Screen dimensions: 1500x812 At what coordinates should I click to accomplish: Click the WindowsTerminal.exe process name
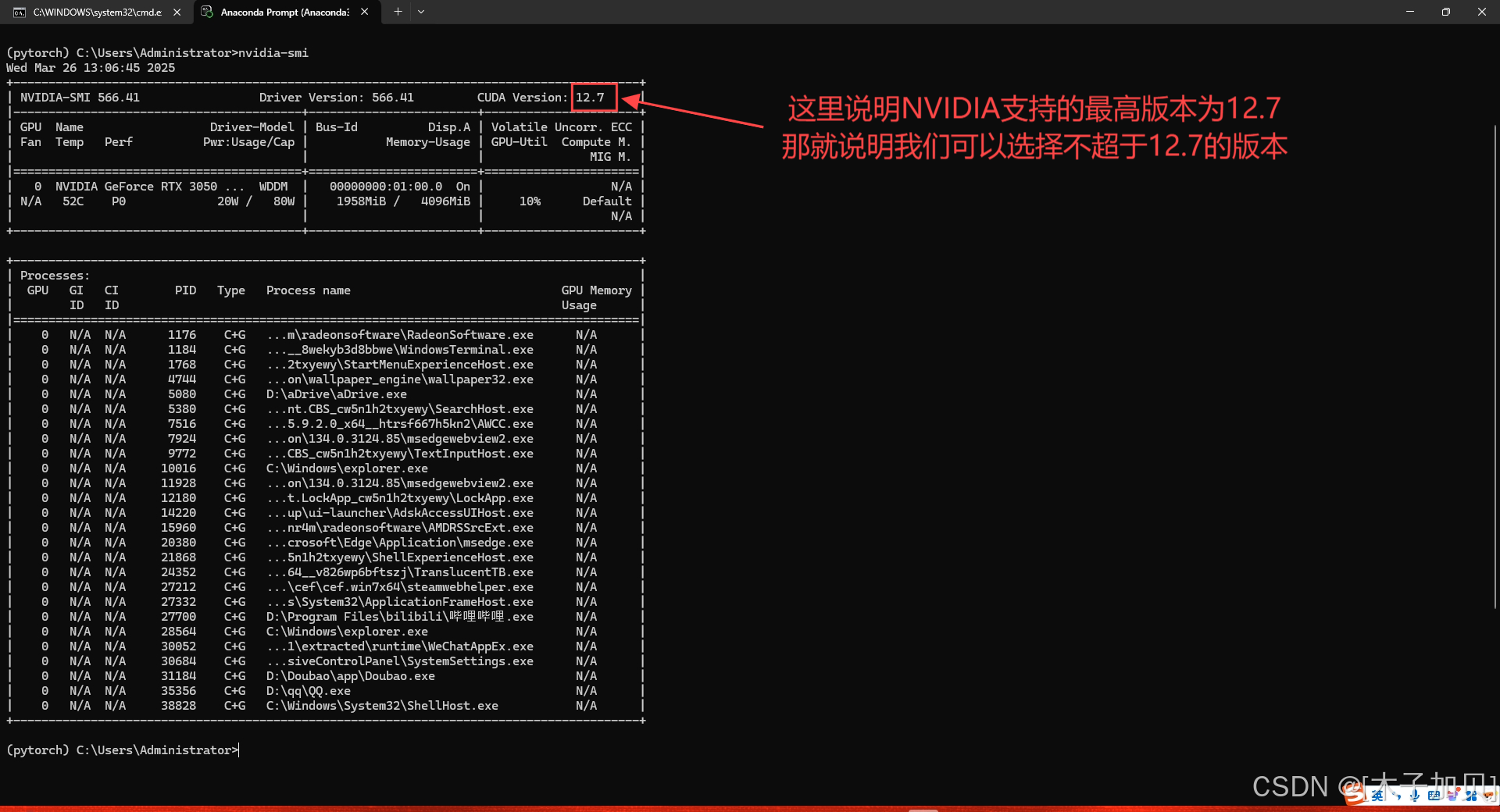[400, 350]
